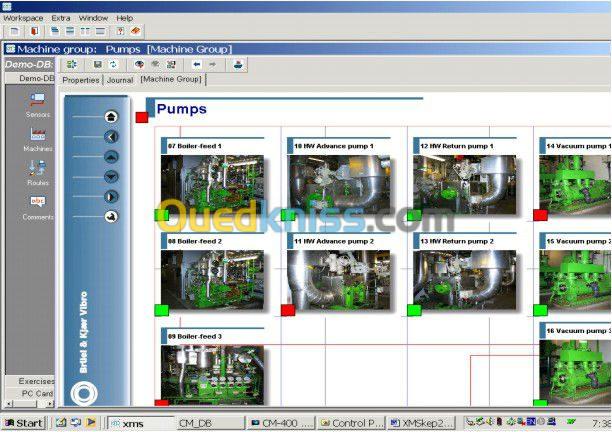Open the Workspace menu
This screenshot has width=612, height=432.
click(23, 18)
